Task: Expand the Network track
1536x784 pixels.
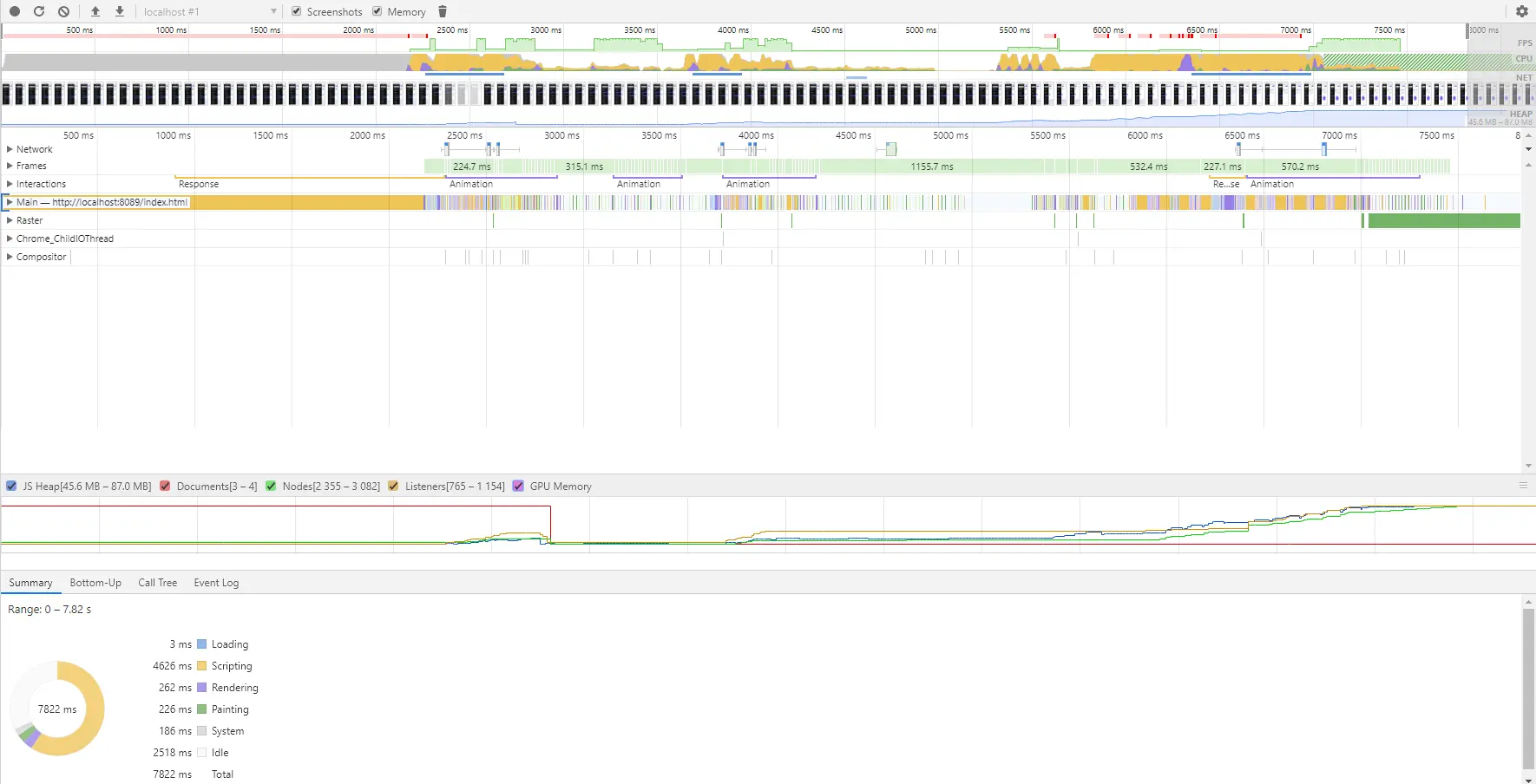Action: (10, 149)
